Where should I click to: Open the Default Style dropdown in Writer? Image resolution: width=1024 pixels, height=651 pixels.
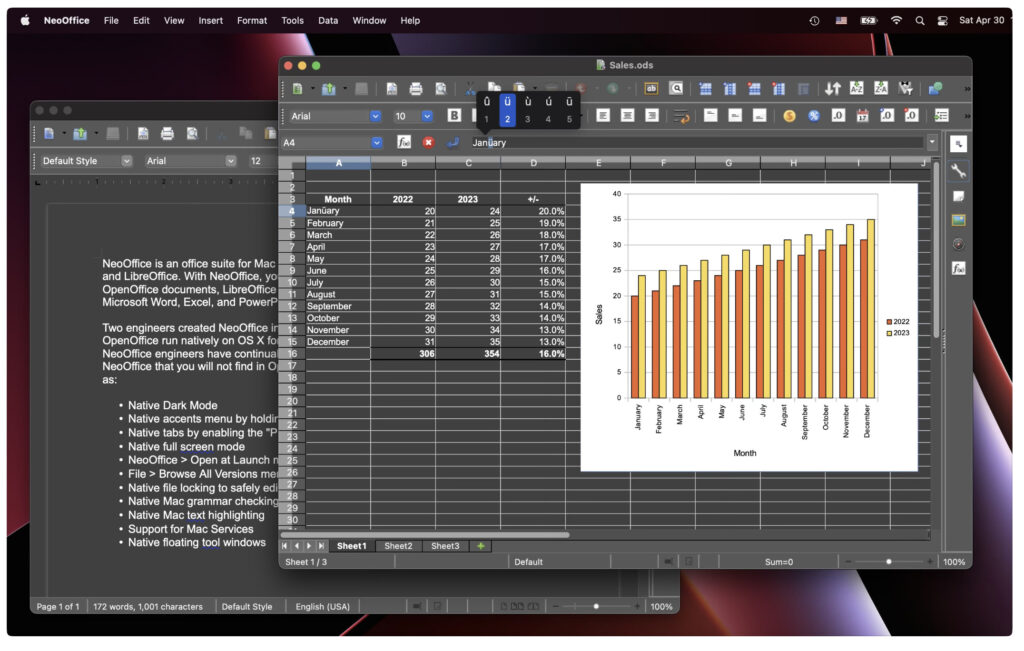pyautogui.click(x=126, y=160)
